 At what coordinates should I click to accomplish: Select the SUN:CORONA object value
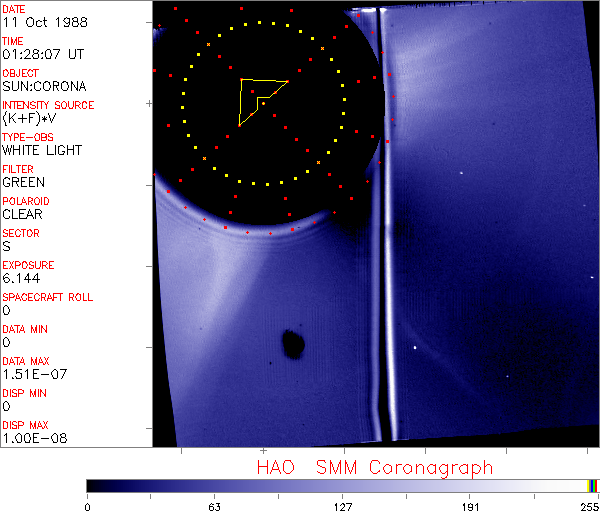44,87
